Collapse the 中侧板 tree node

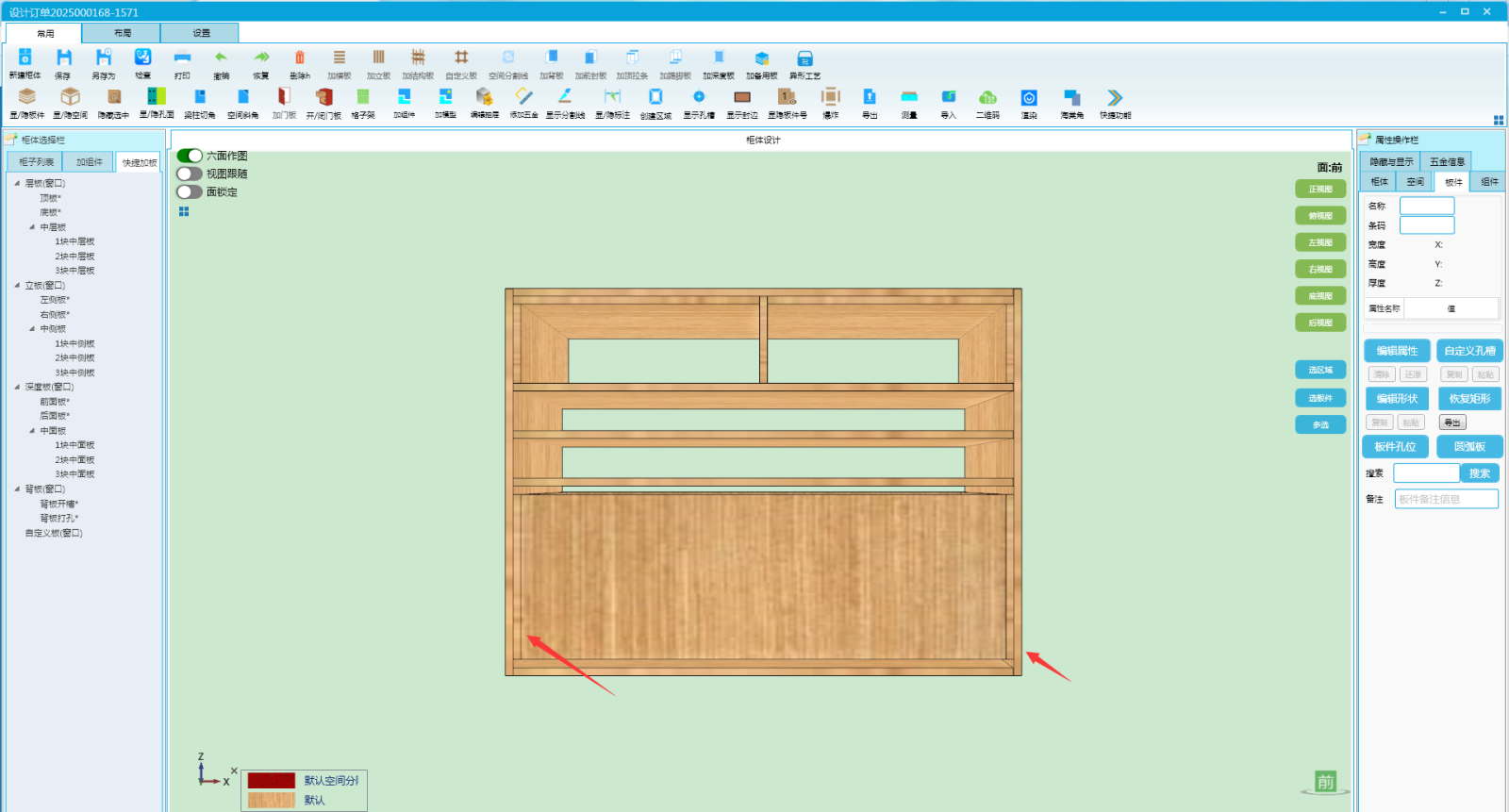(x=32, y=329)
